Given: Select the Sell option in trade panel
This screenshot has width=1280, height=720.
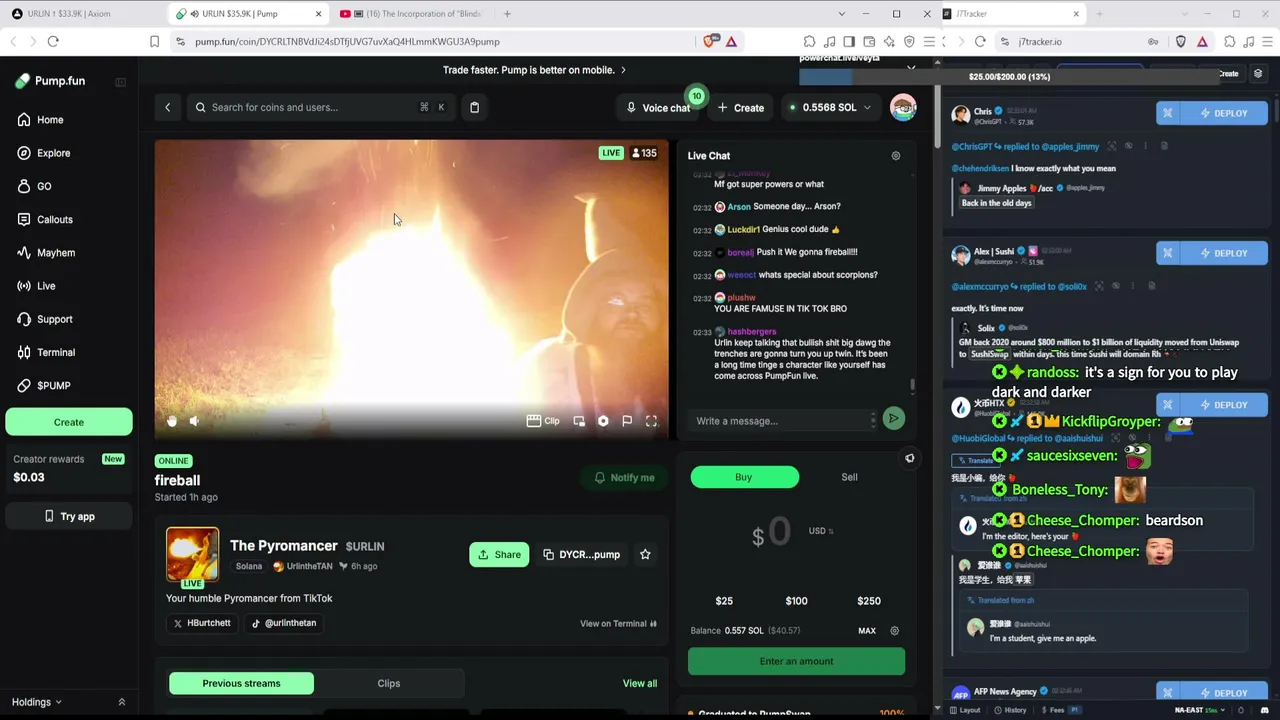Looking at the screenshot, I should (x=849, y=477).
